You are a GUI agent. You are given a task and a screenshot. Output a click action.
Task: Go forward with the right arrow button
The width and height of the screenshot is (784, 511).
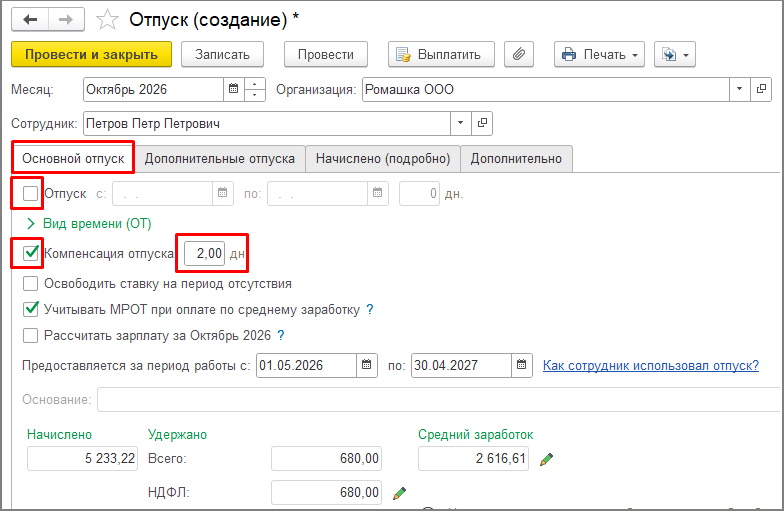coord(66,20)
